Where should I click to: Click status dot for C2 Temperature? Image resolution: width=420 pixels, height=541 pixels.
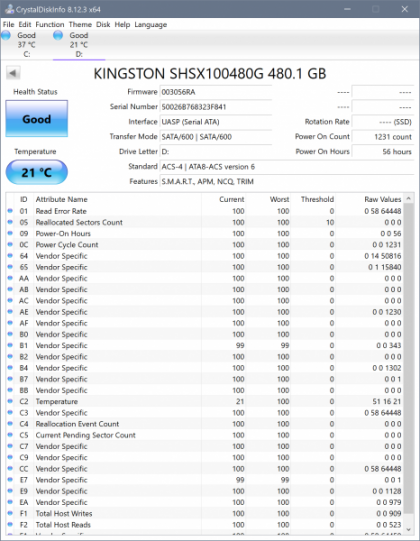[x=10, y=401]
